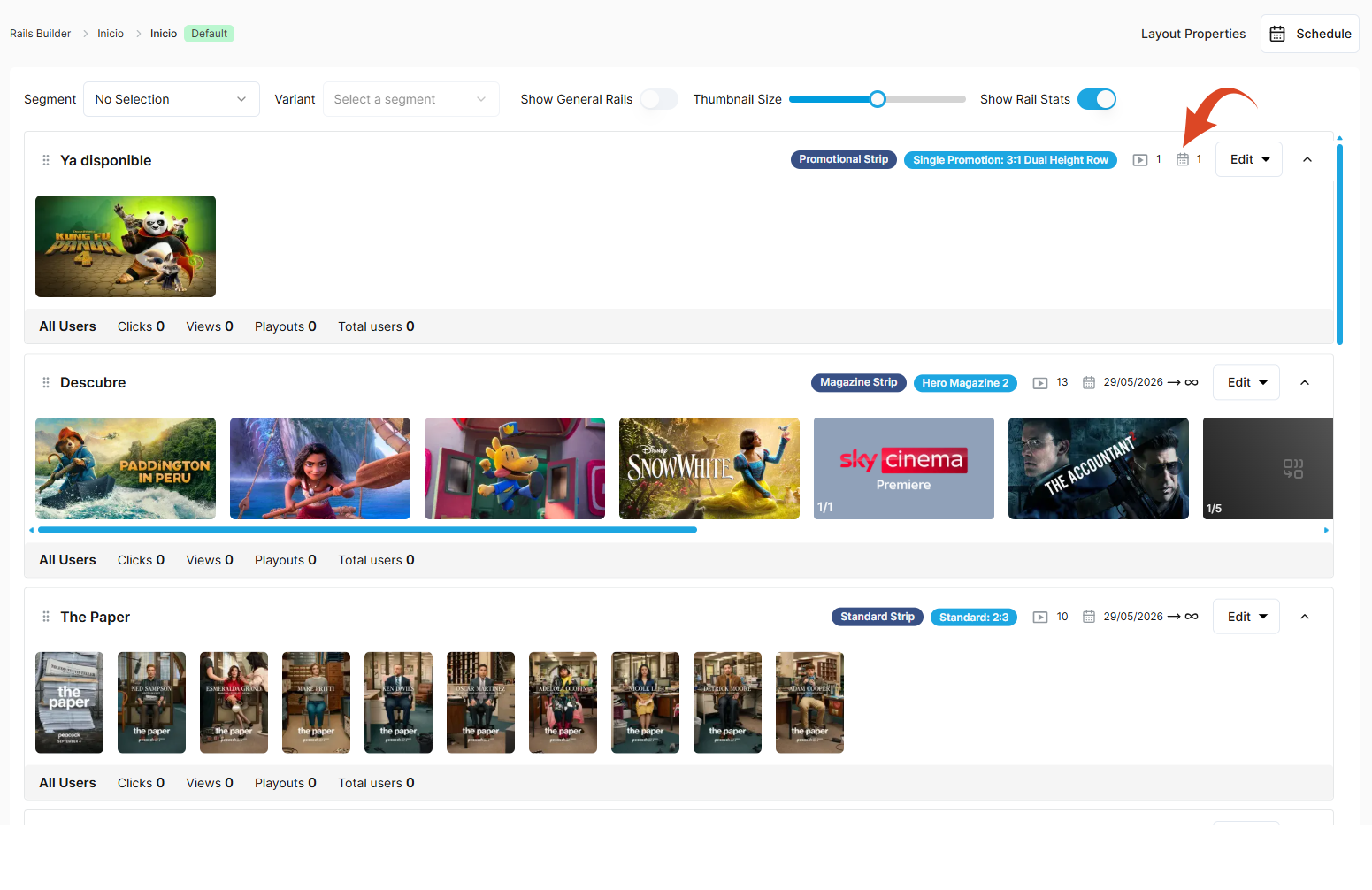Image resolution: width=1372 pixels, height=890 pixels.
Task: Open the Schedule button
Action: (x=1310, y=34)
